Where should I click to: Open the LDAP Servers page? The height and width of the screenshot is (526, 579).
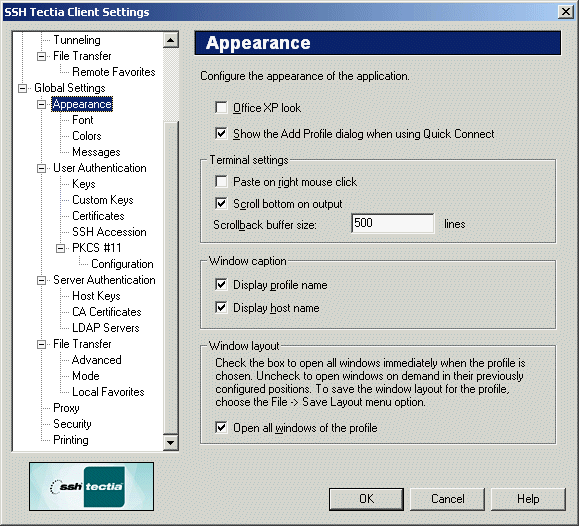tap(106, 328)
